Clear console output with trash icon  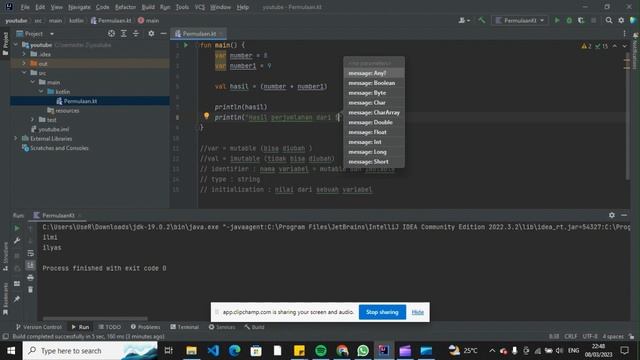click(31, 289)
